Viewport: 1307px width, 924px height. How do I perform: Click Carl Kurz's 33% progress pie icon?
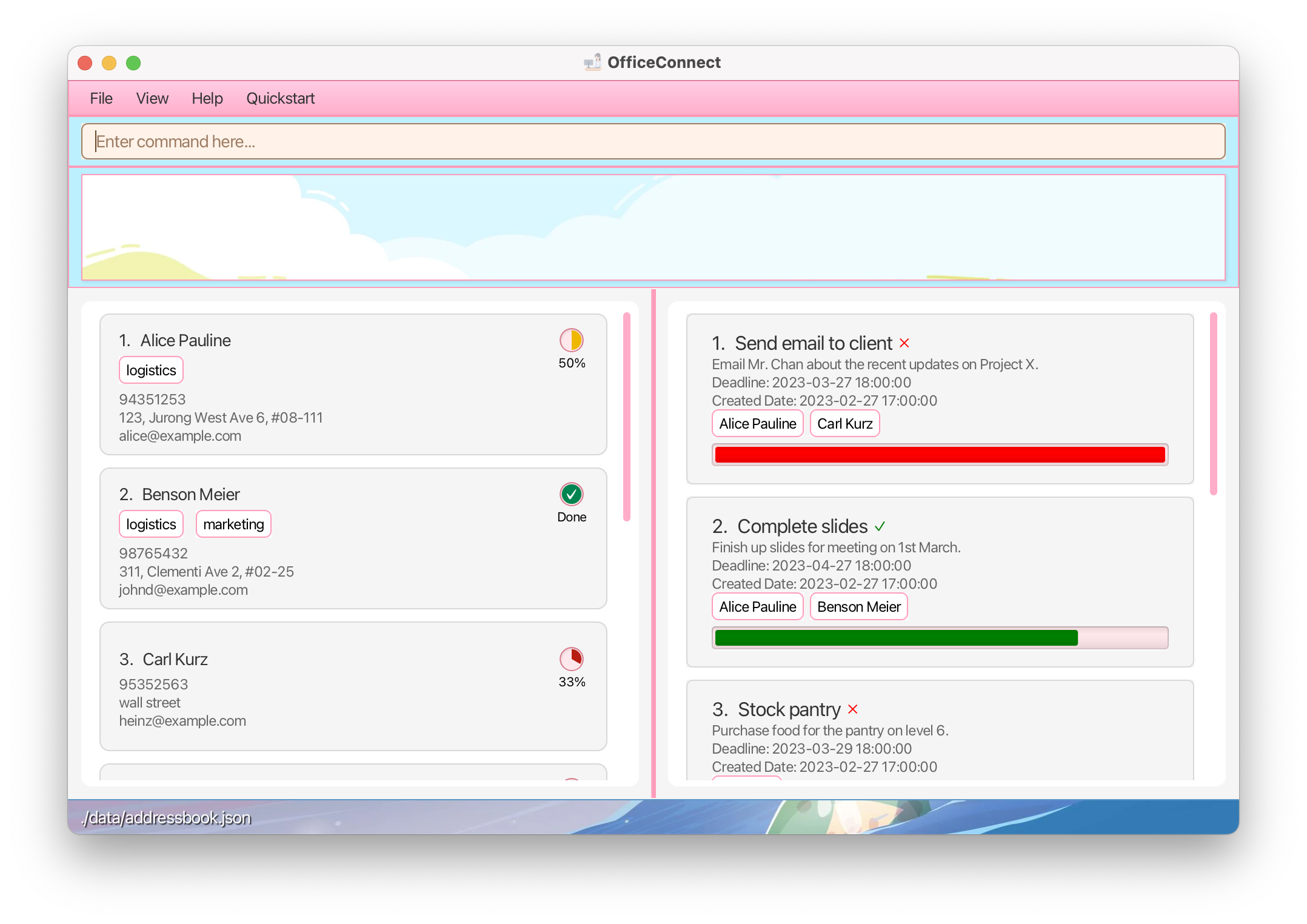[571, 658]
